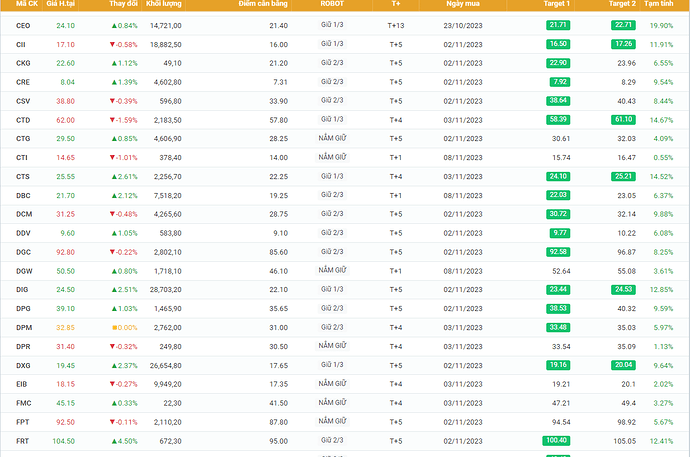690x457 pixels.
Task: Click the 52.64 Target 1 for DGW
Action: coord(561,271)
